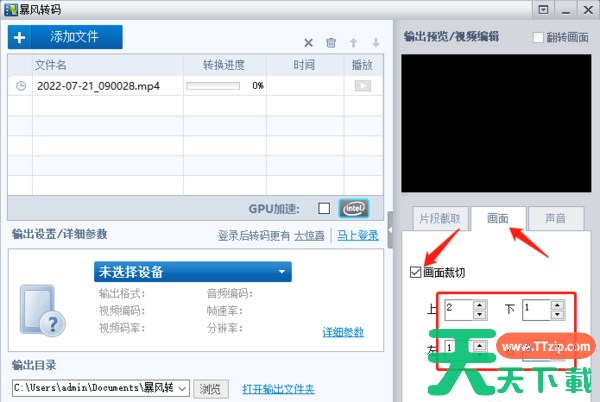Increase the 左 crop value
This screenshot has height=402, width=600.
(479, 346)
